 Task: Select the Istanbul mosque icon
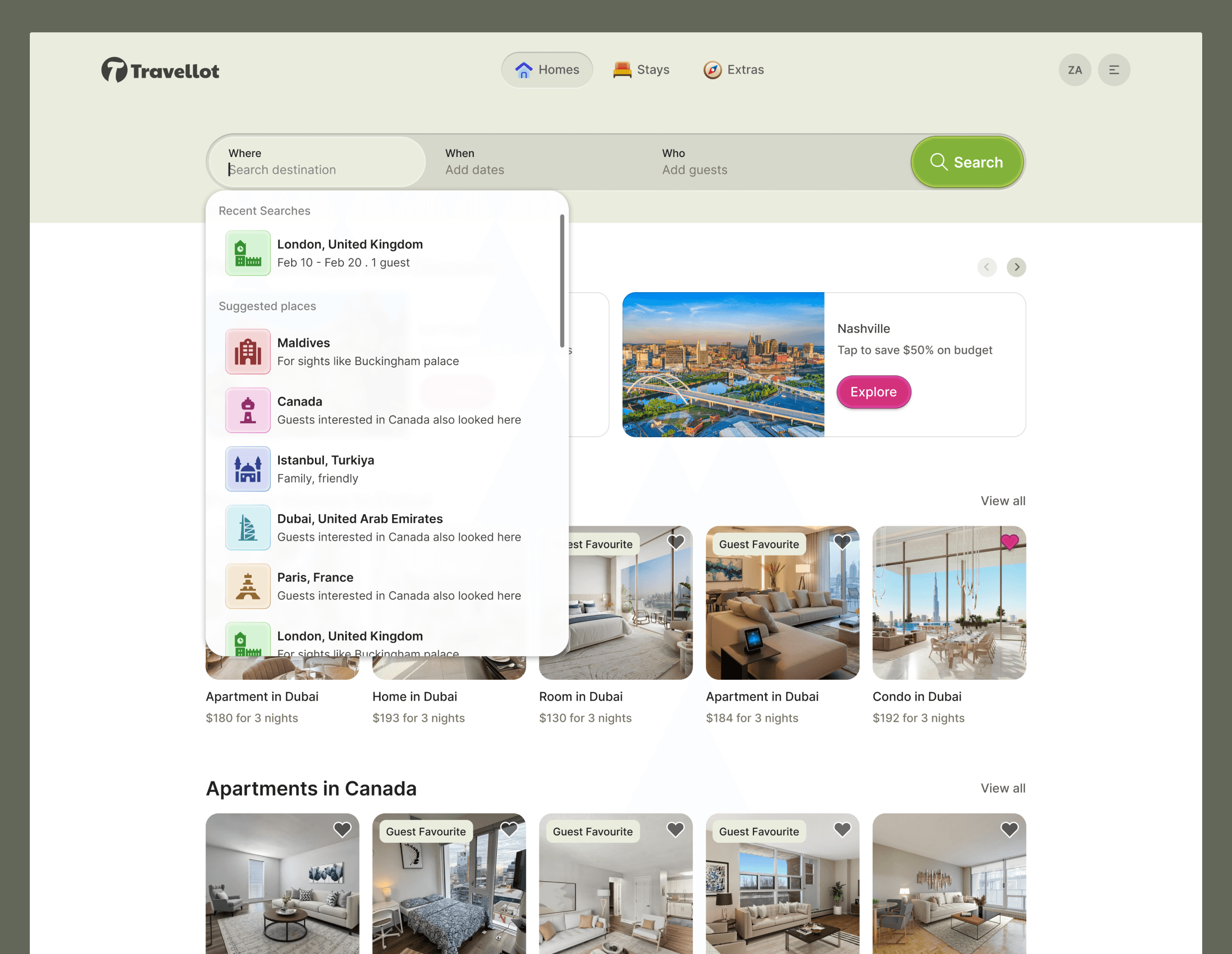click(x=248, y=469)
